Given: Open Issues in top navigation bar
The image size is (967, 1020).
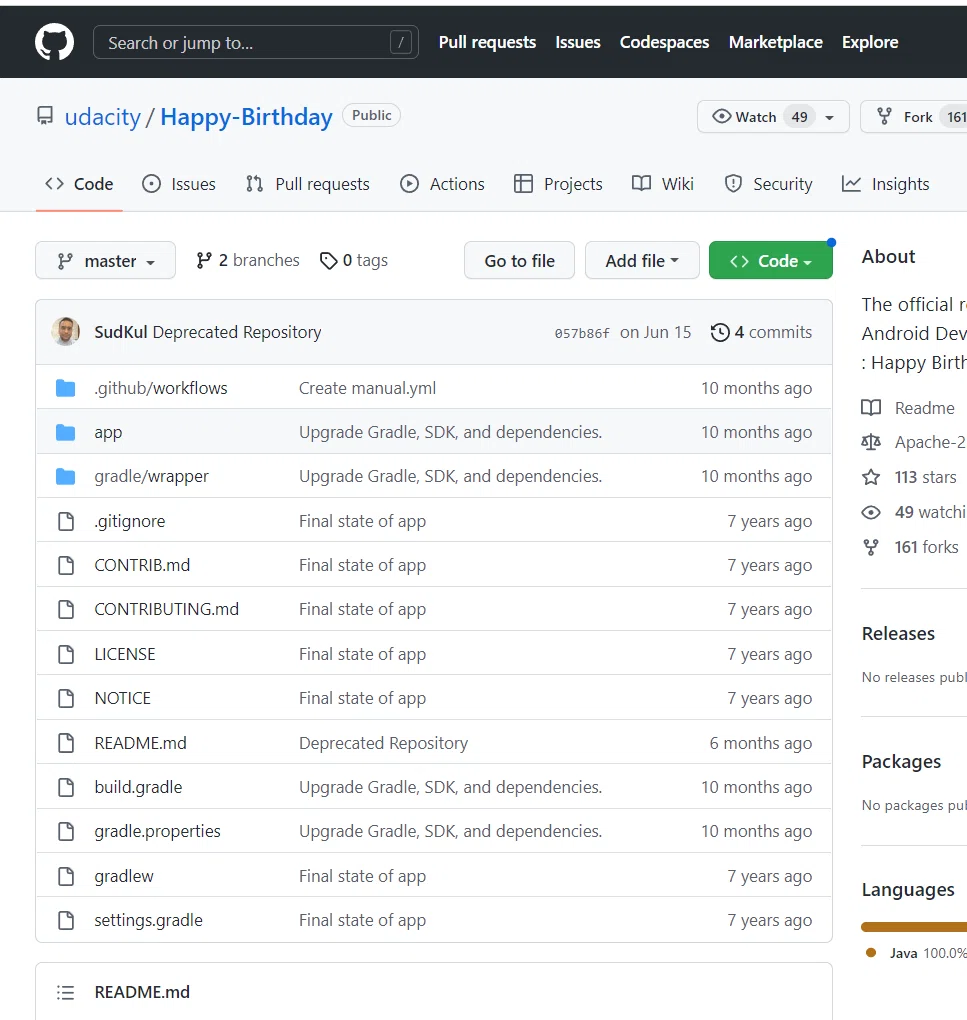Looking at the screenshot, I should point(577,42).
